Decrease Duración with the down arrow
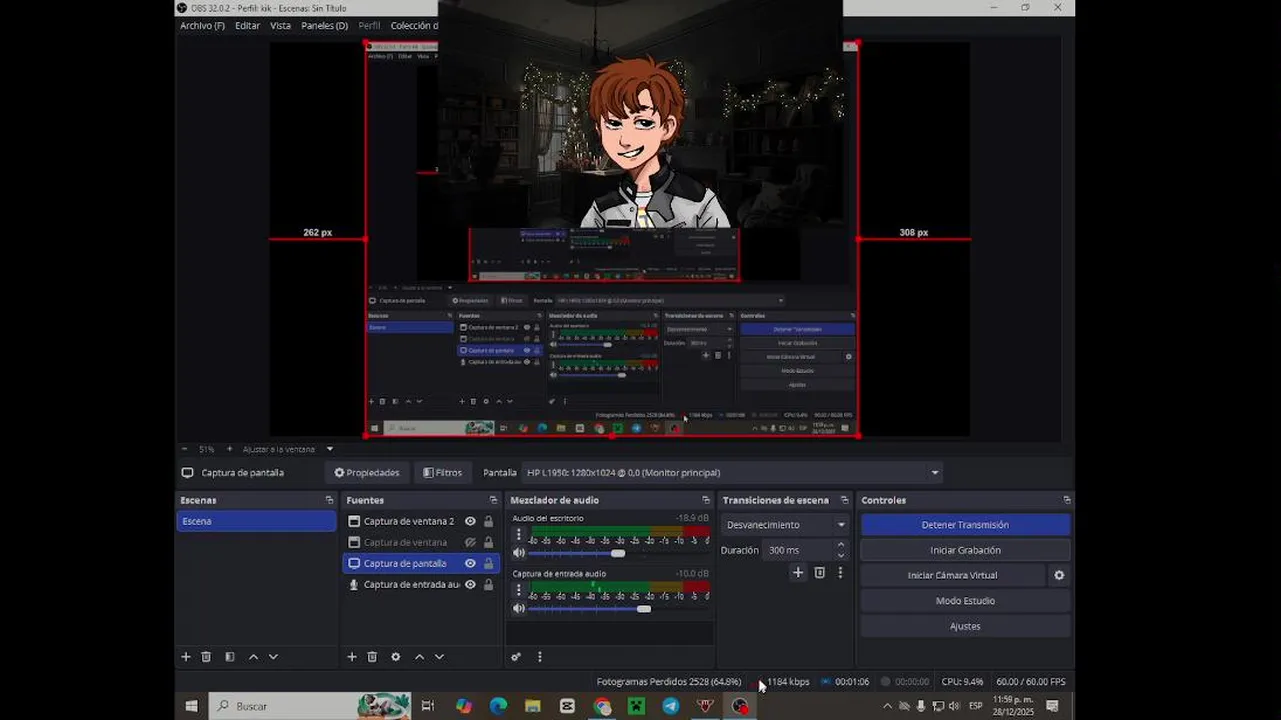The height and width of the screenshot is (720, 1281). click(x=840, y=555)
